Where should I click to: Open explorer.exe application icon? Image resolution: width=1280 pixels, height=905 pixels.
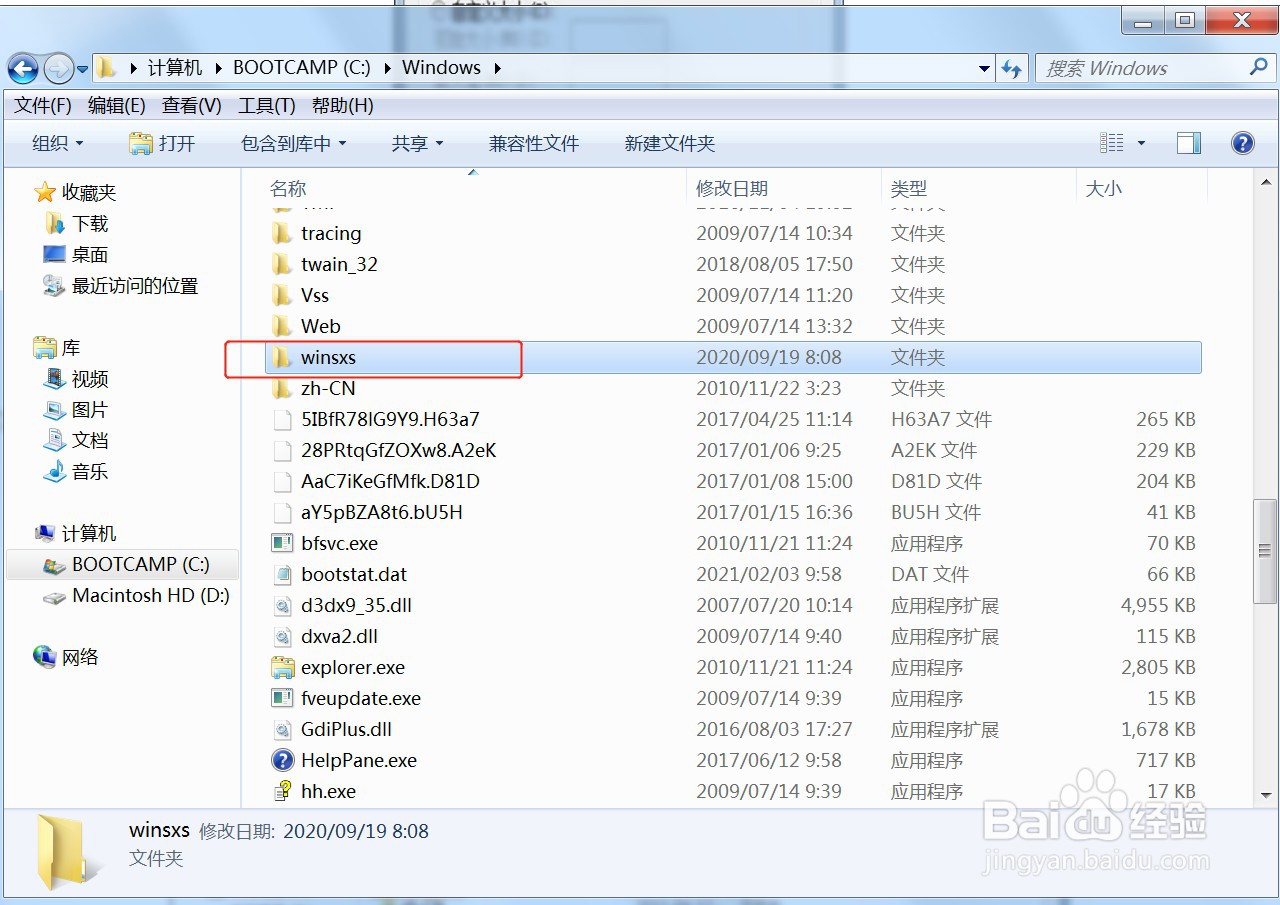pyautogui.click(x=282, y=667)
